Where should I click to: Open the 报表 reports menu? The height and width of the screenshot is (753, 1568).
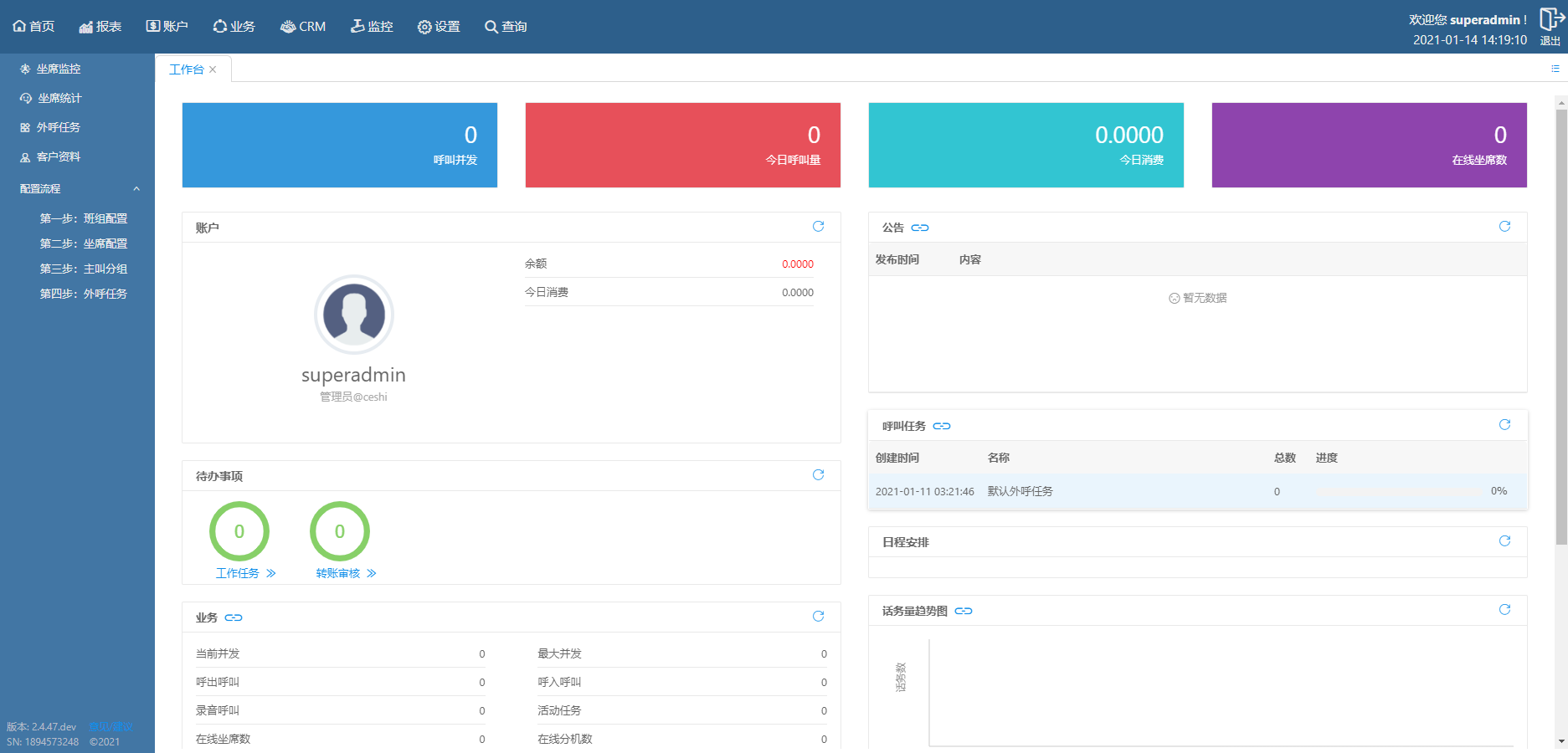(x=100, y=27)
